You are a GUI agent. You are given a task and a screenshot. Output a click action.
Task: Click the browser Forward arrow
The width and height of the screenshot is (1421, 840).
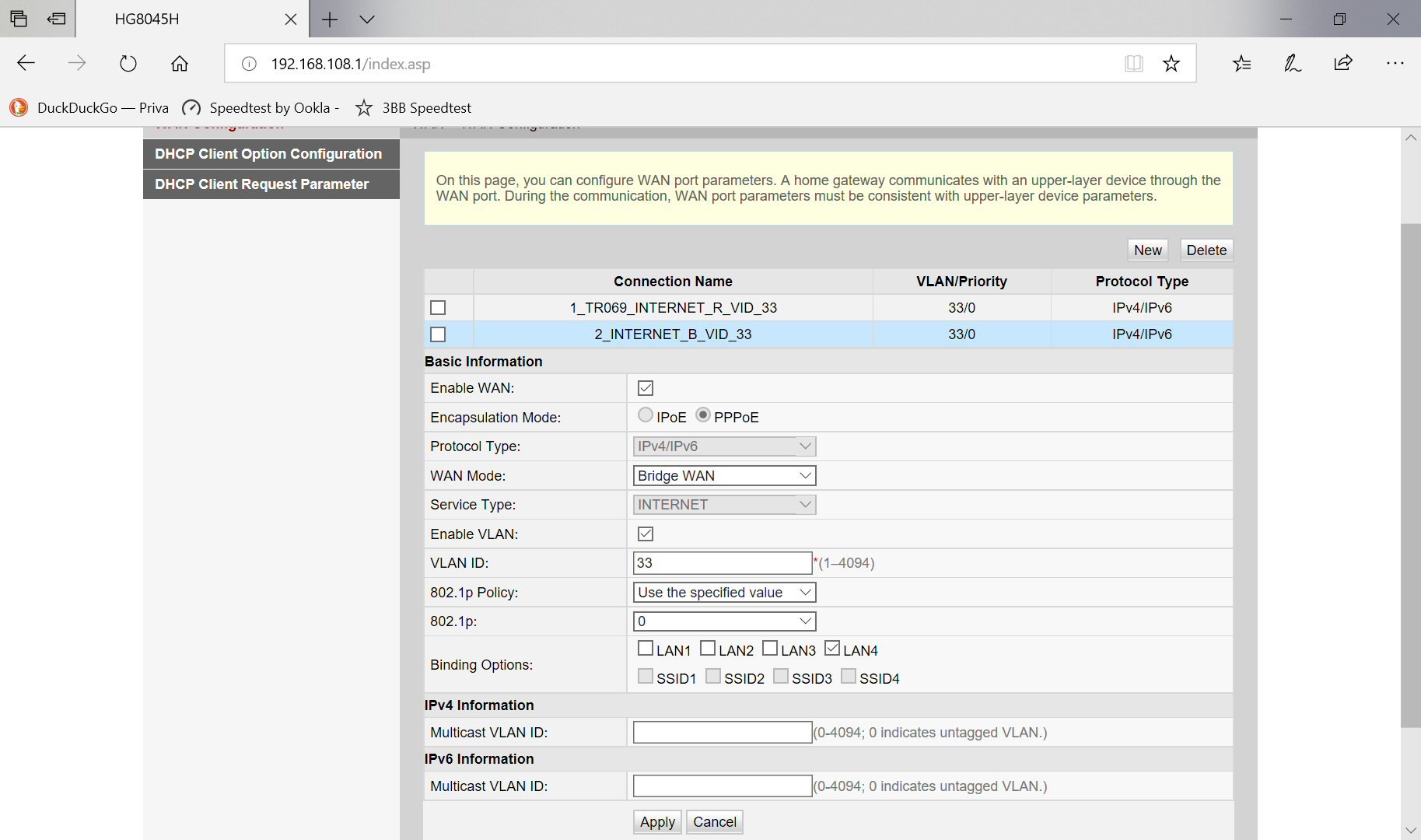tap(77, 63)
